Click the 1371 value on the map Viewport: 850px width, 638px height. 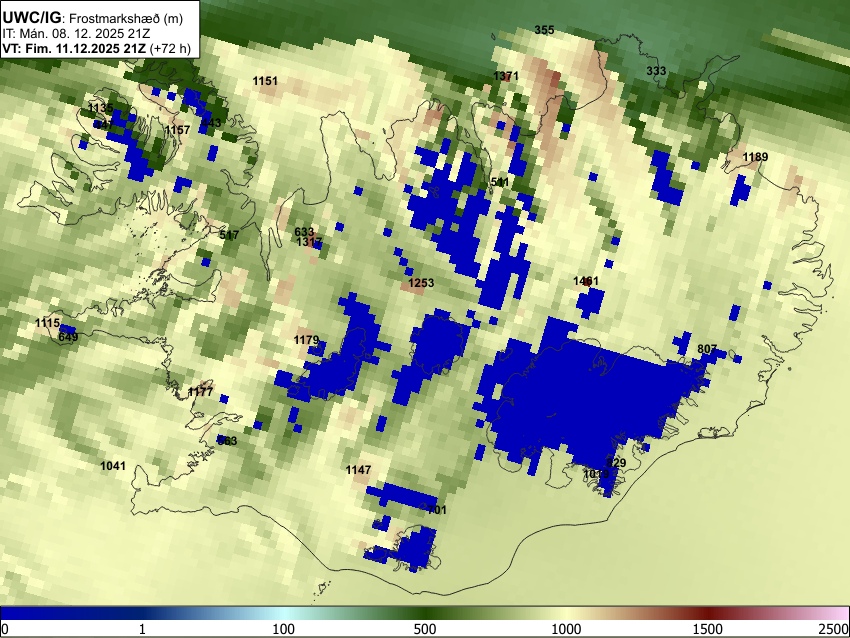tap(506, 76)
